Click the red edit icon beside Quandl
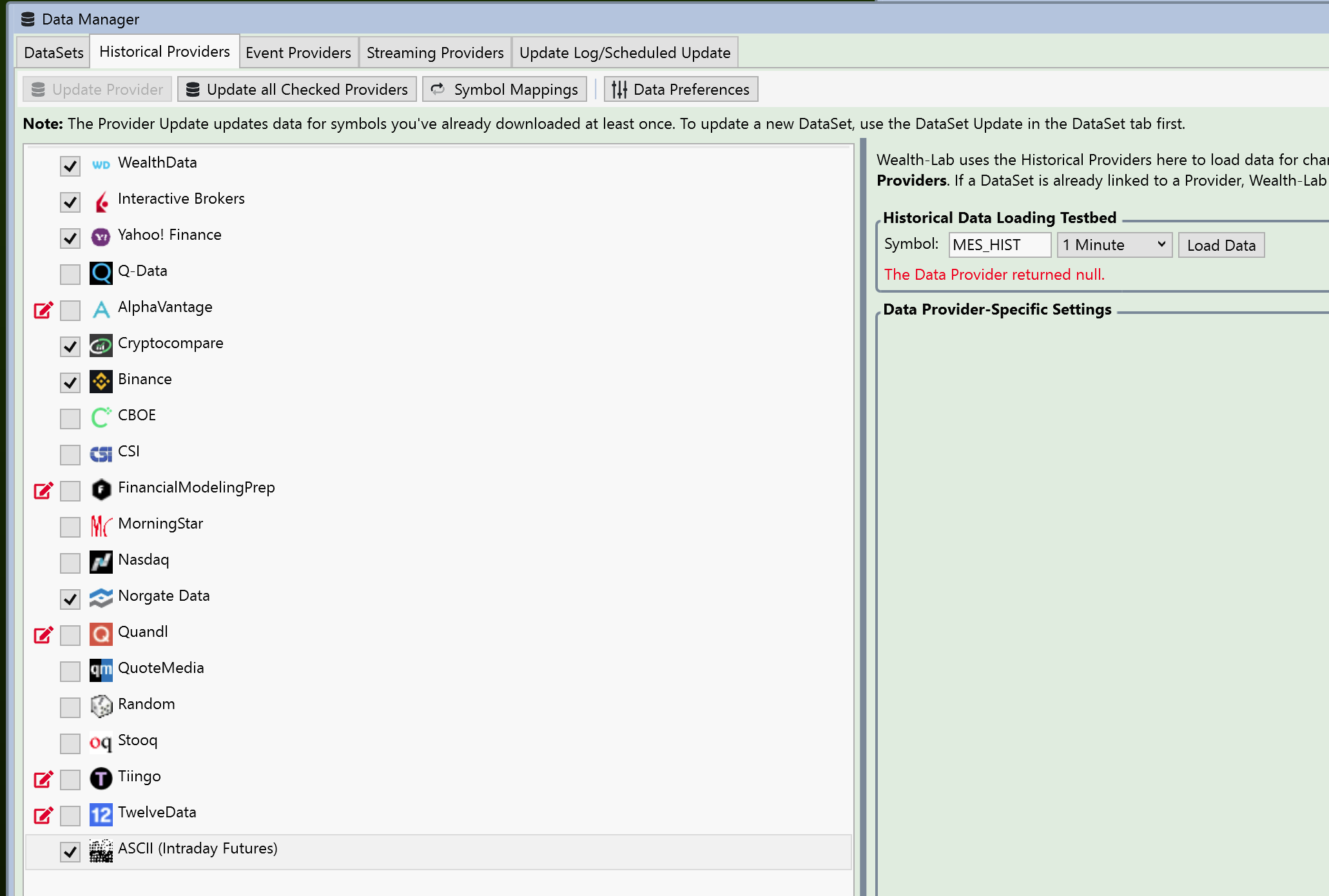Screen dimensions: 1329x896 [43, 635]
